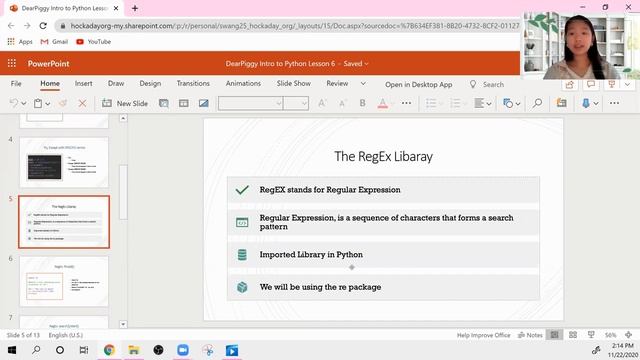The height and width of the screenshot is (360, 640).
Task: Expand the Paste options arrow
Action: point(48,104)
